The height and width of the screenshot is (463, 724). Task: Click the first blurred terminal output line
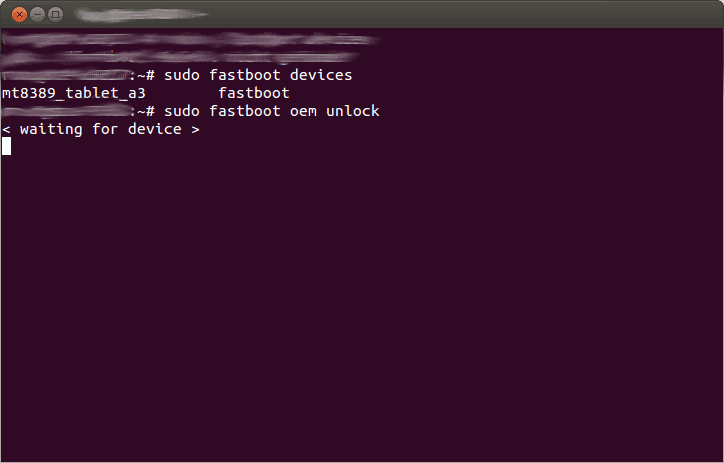pos(190,39)
